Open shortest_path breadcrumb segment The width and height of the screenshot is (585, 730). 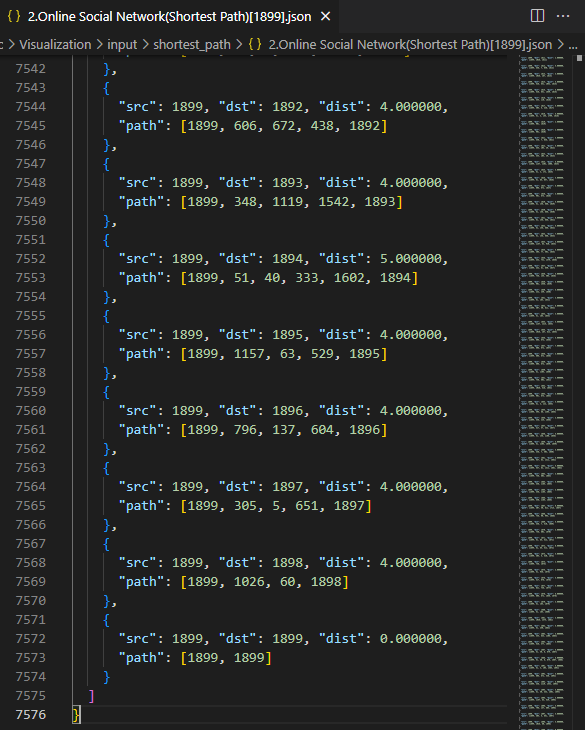point(192,45)
